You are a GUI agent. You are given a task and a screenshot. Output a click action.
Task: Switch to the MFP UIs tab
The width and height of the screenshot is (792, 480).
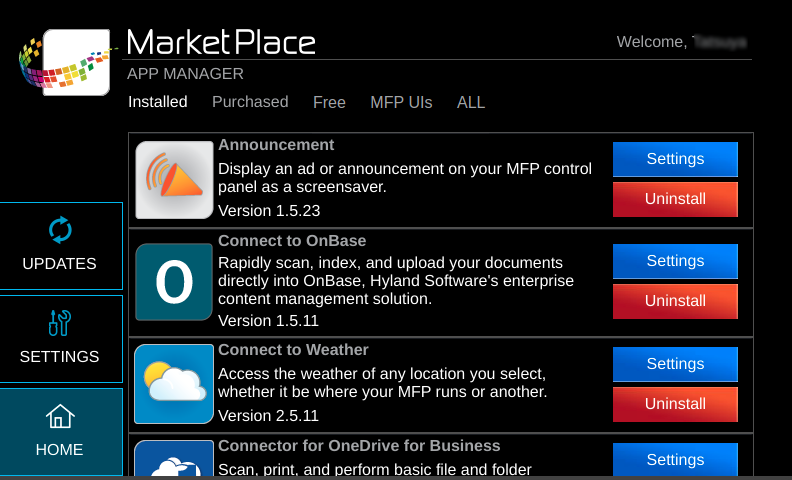point(401,103)
